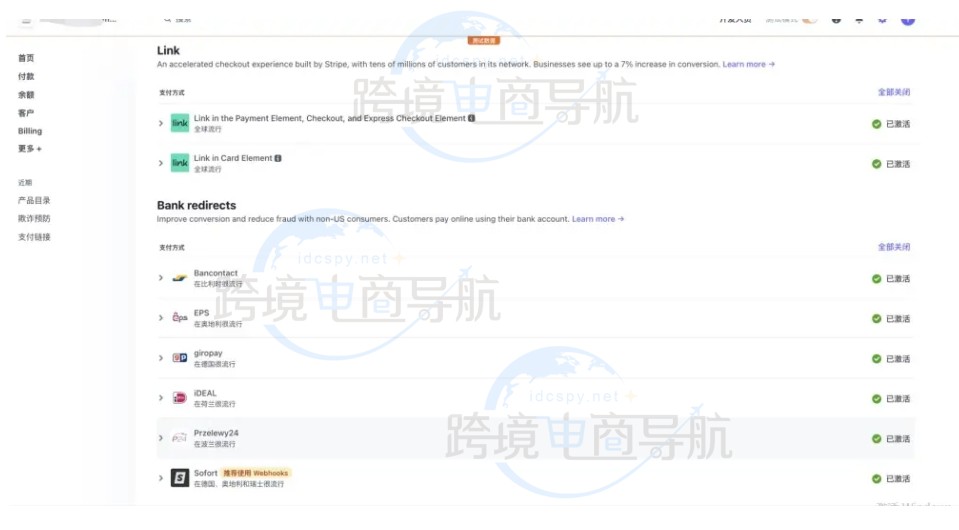Click 已激活 status on Link Payment Element row
Viewport: 959px width, 530px height.
[x=891, y=124]
